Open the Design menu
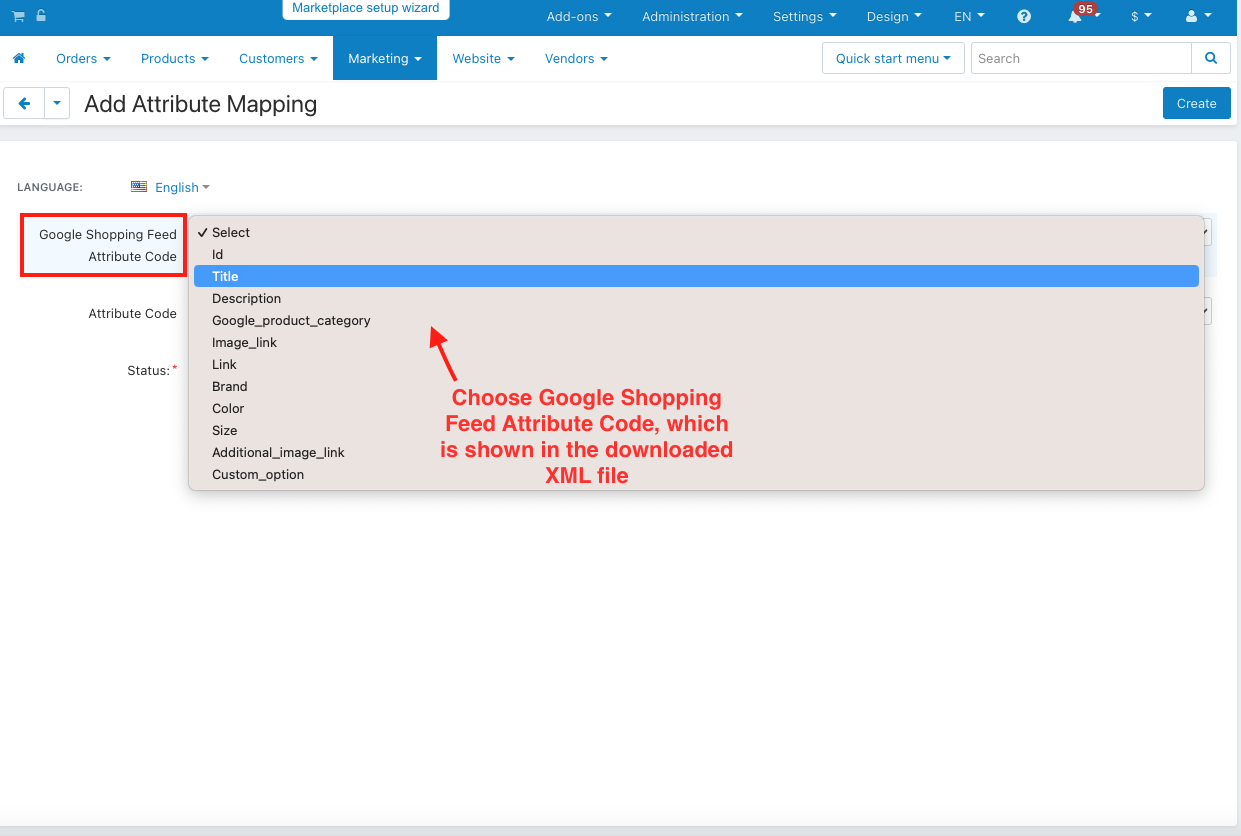 [894, 16]
